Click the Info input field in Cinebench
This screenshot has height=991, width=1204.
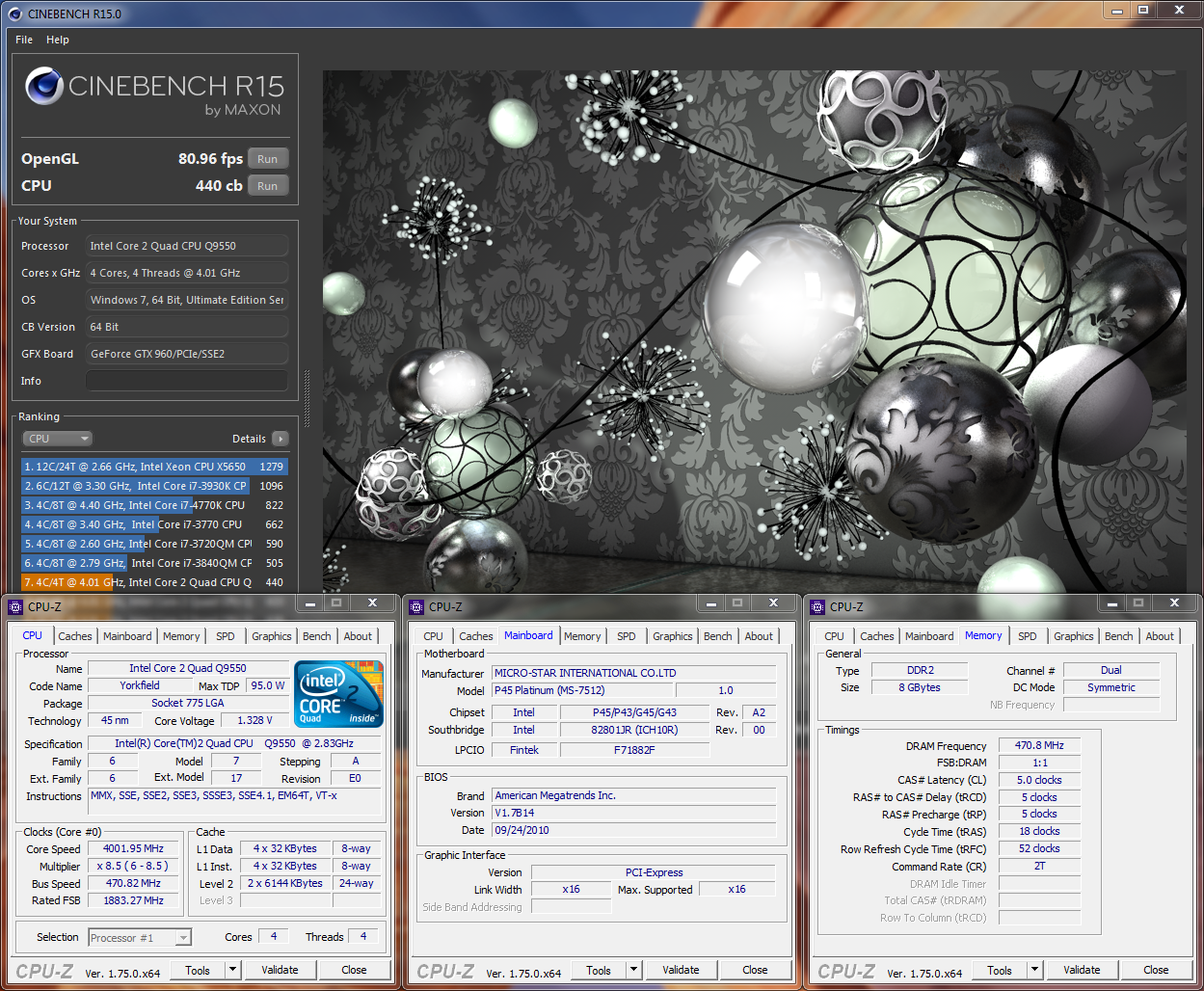point(187,381)
